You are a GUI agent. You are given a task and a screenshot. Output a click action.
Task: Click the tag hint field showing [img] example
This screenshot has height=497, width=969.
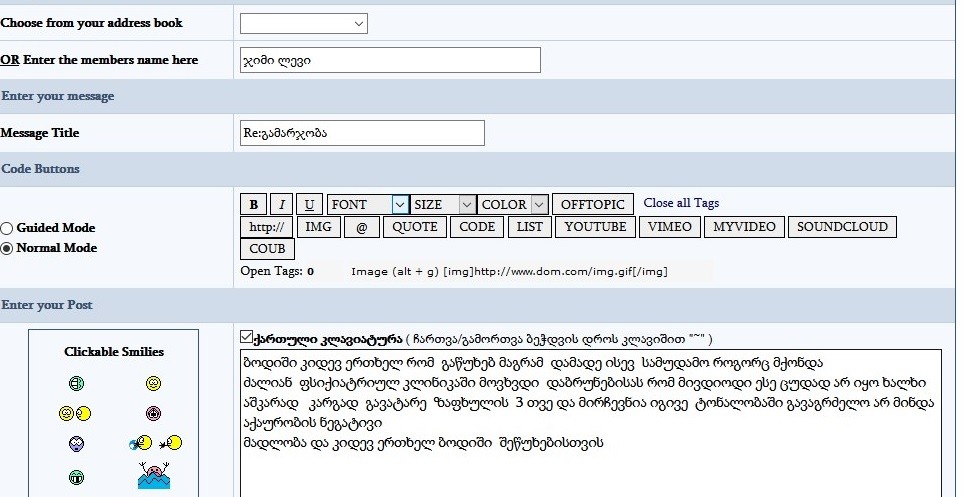click(x=529, y=271)
